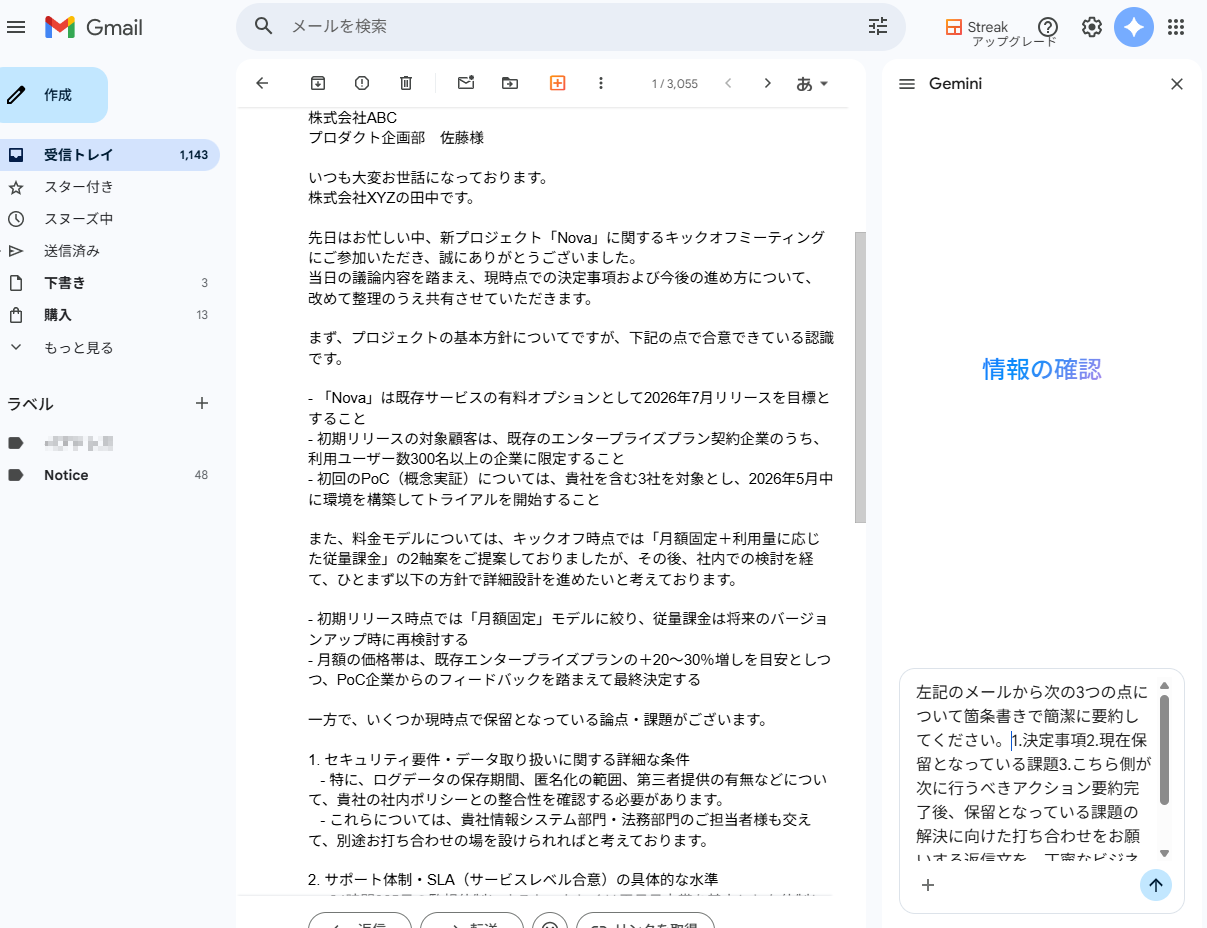Mark the email as unread
Image resolution: width=1207 pixels, height=928 pixels.
pos(466,83)
